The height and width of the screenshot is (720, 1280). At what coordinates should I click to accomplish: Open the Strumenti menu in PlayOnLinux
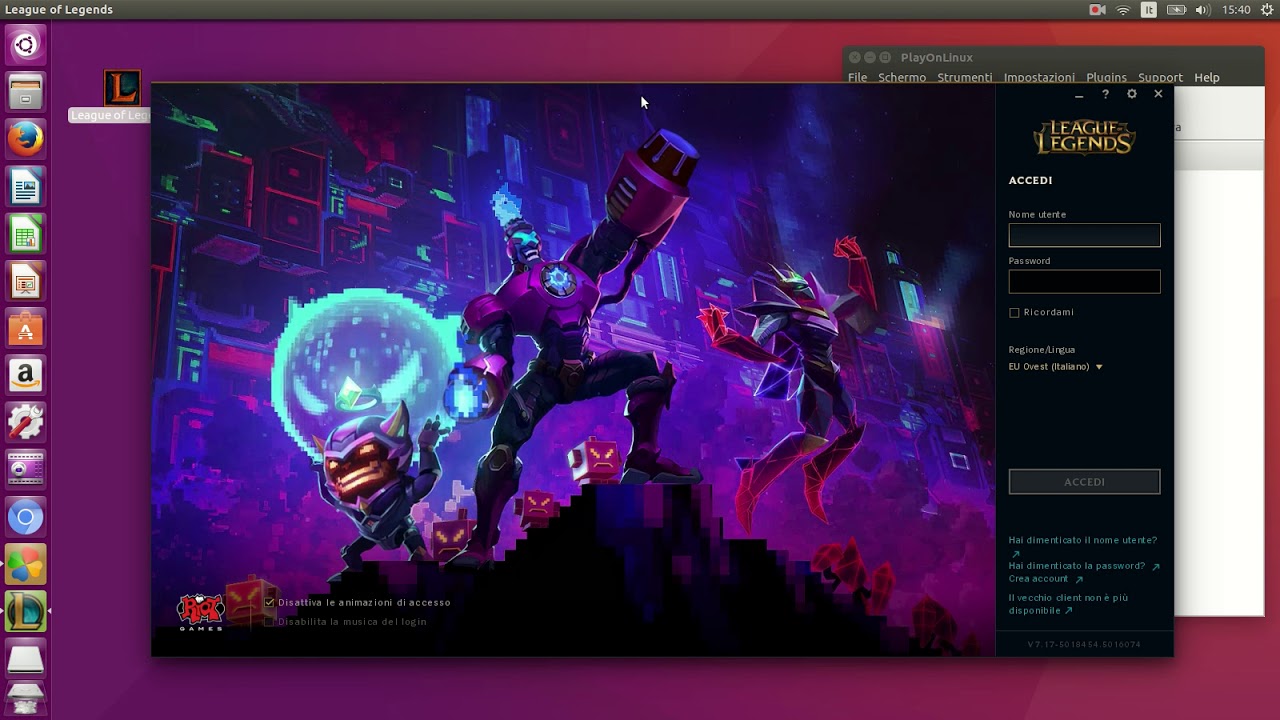point(965,77)
